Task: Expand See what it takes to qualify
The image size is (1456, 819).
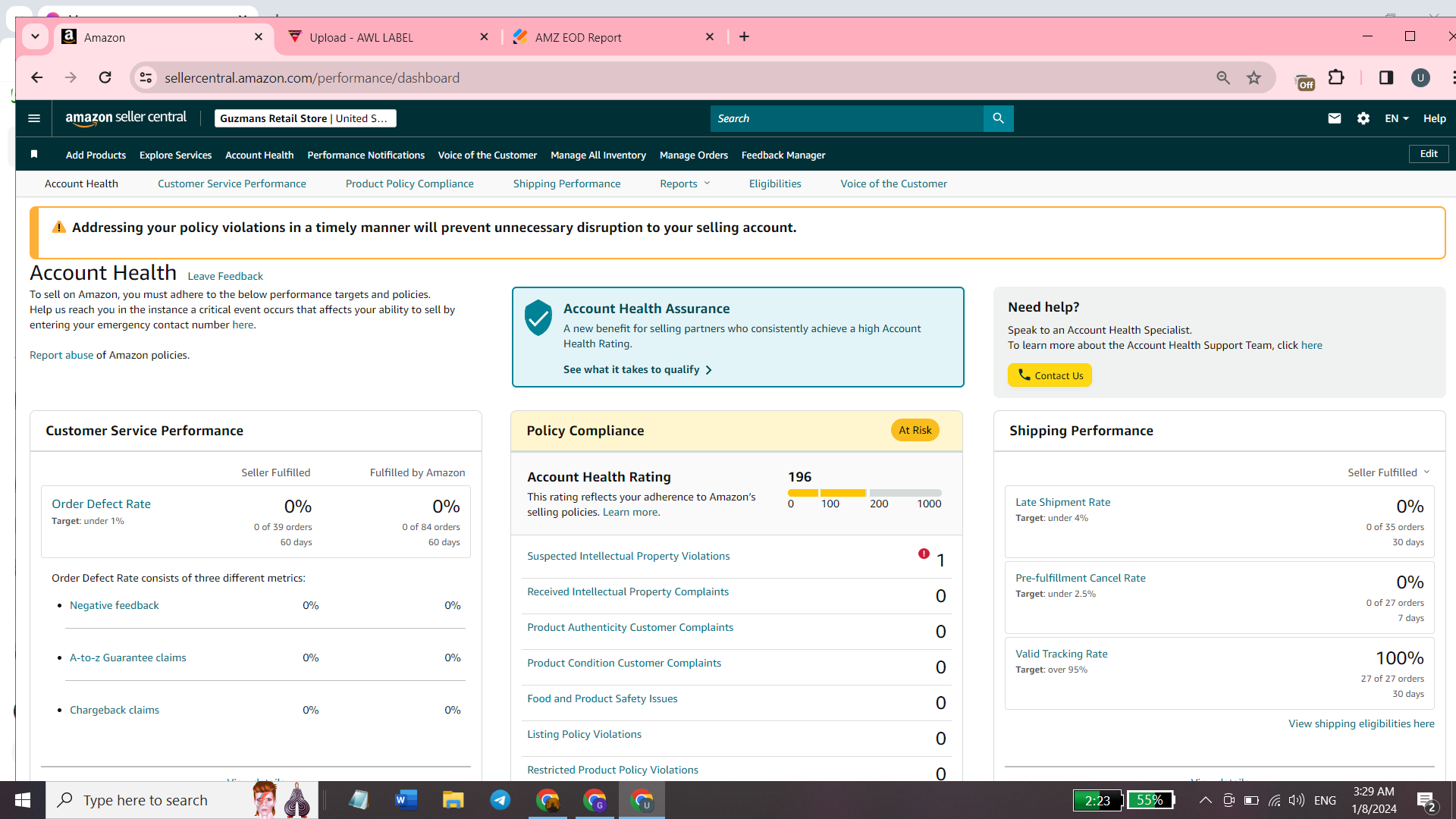Action: (637, 369)
